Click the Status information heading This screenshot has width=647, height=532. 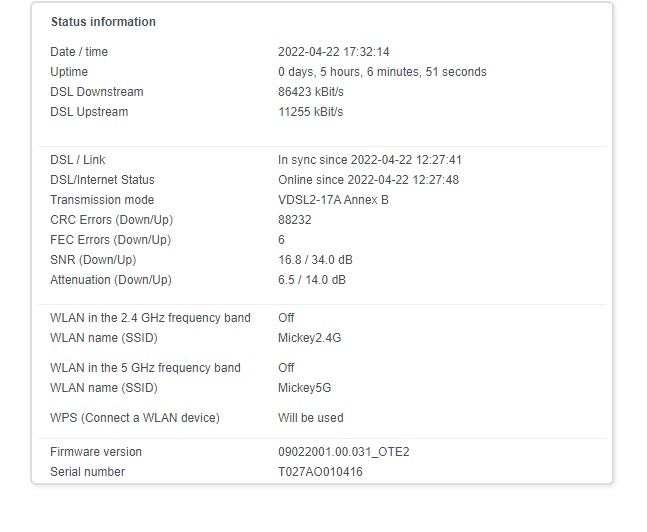click(103, 22)
